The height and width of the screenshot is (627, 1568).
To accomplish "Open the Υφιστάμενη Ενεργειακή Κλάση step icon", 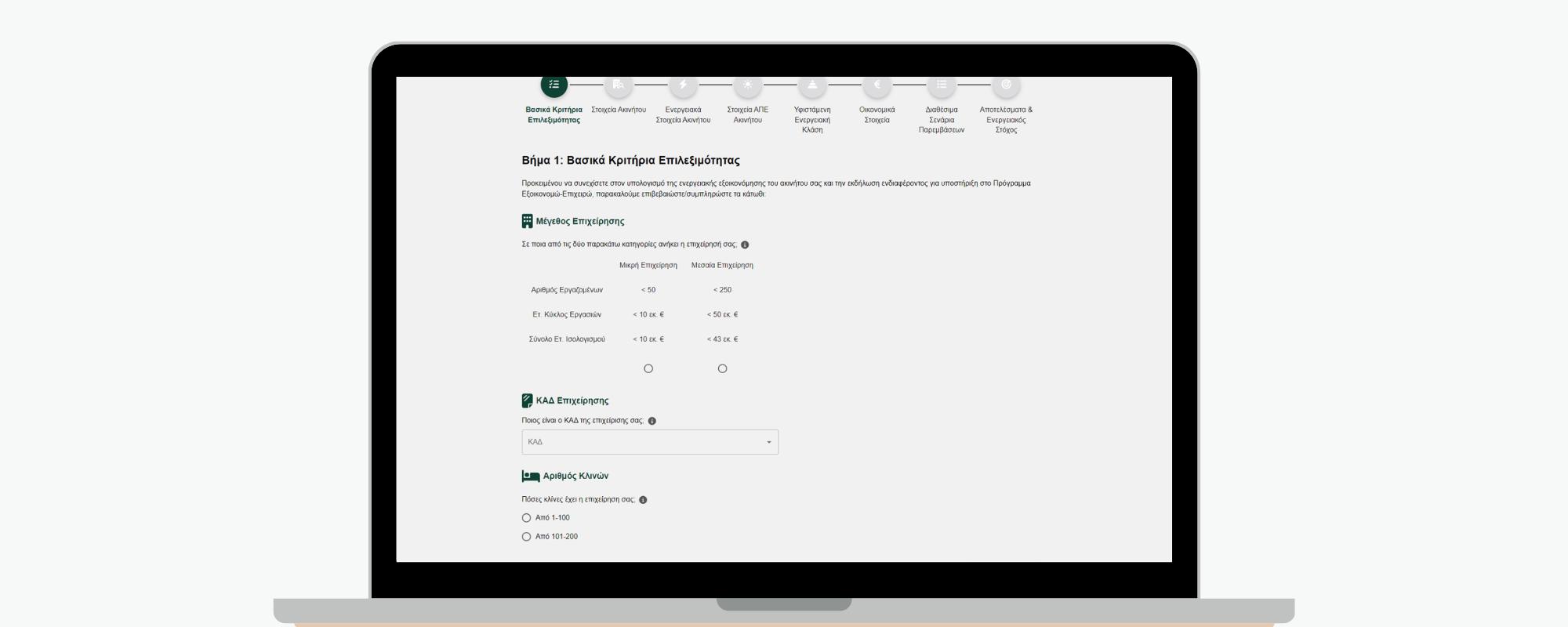I will (812, 85).
